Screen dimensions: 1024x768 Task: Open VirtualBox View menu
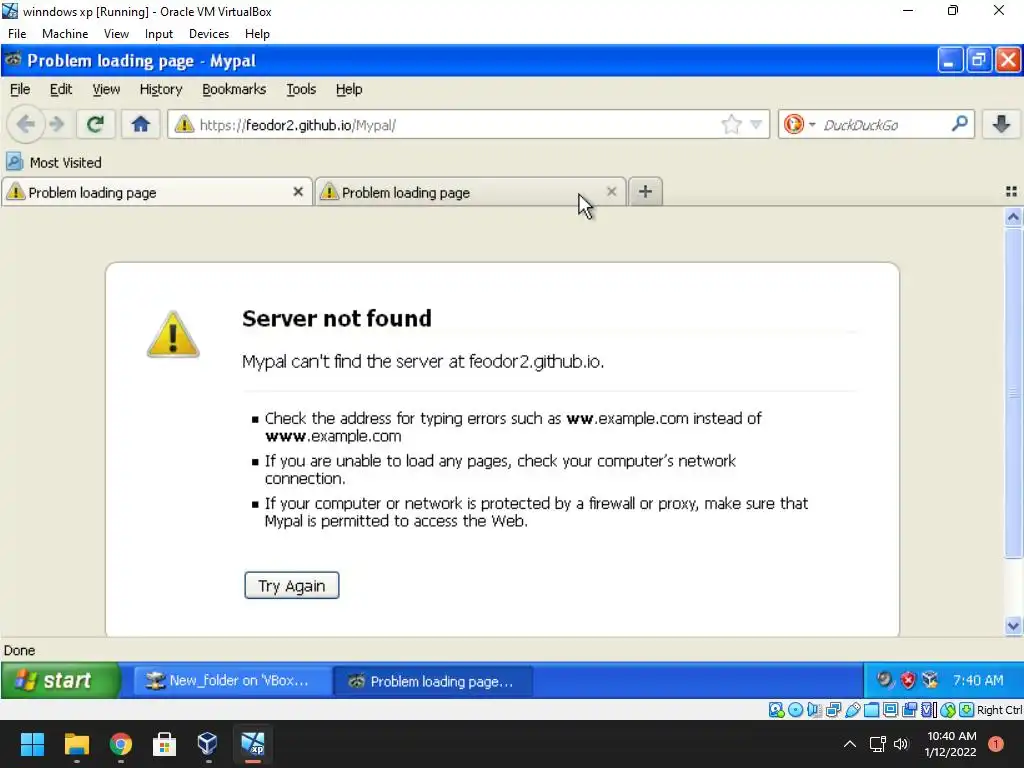[116, 34]
